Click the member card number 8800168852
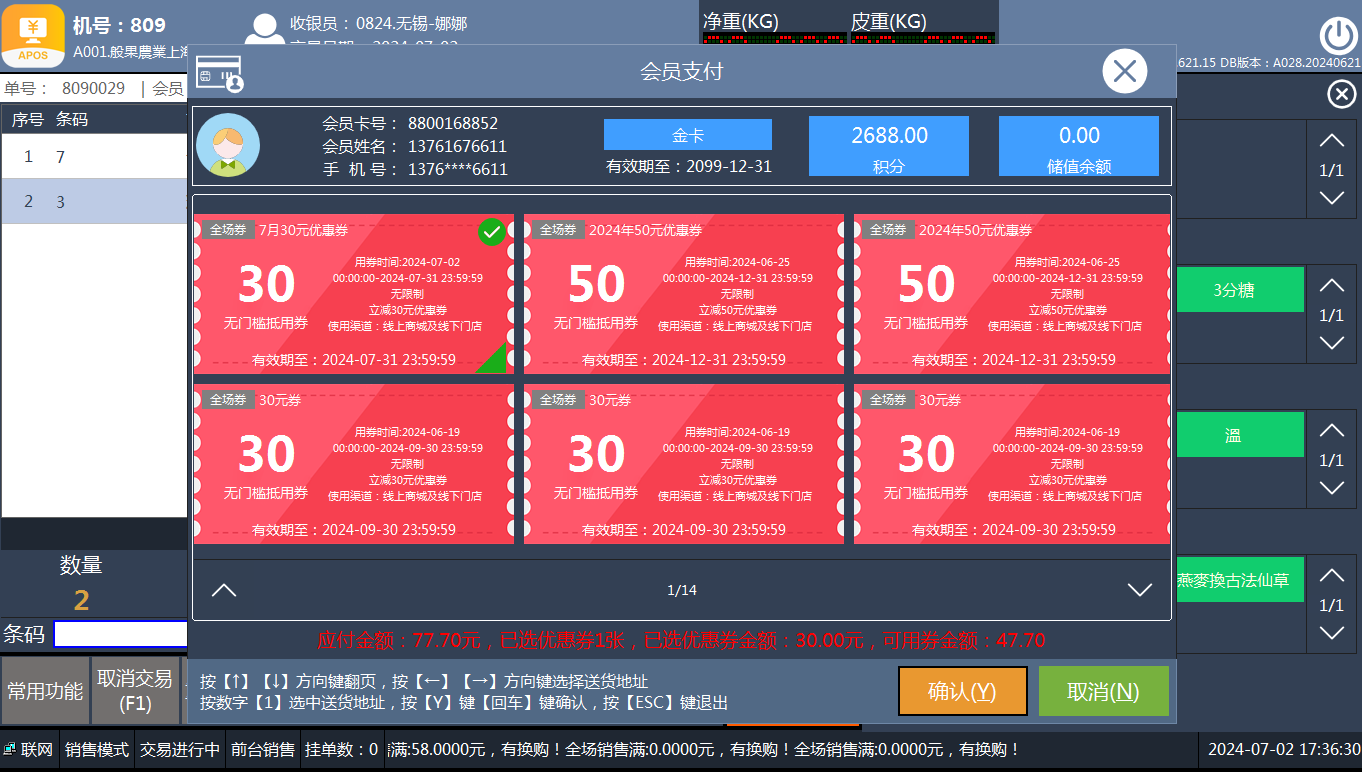This screenshot has height=772, width=1362. click(x=453, y=124)
